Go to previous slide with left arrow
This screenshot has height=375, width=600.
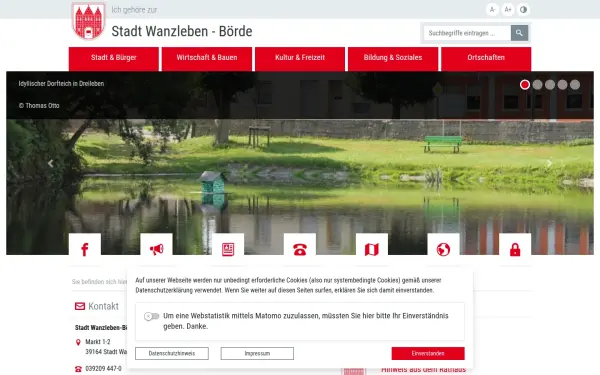[x=50, y=163]
